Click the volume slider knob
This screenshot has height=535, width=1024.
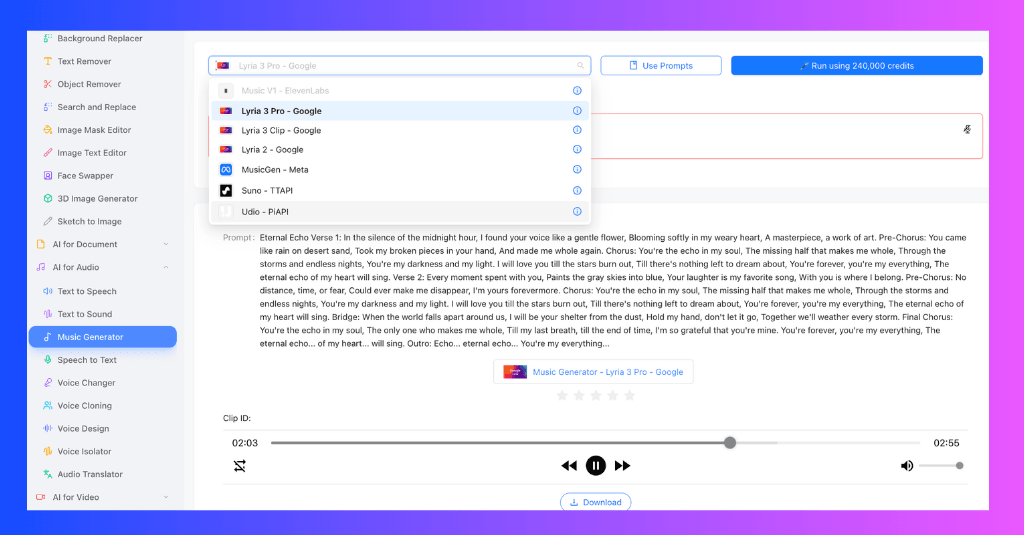[959, 466]
